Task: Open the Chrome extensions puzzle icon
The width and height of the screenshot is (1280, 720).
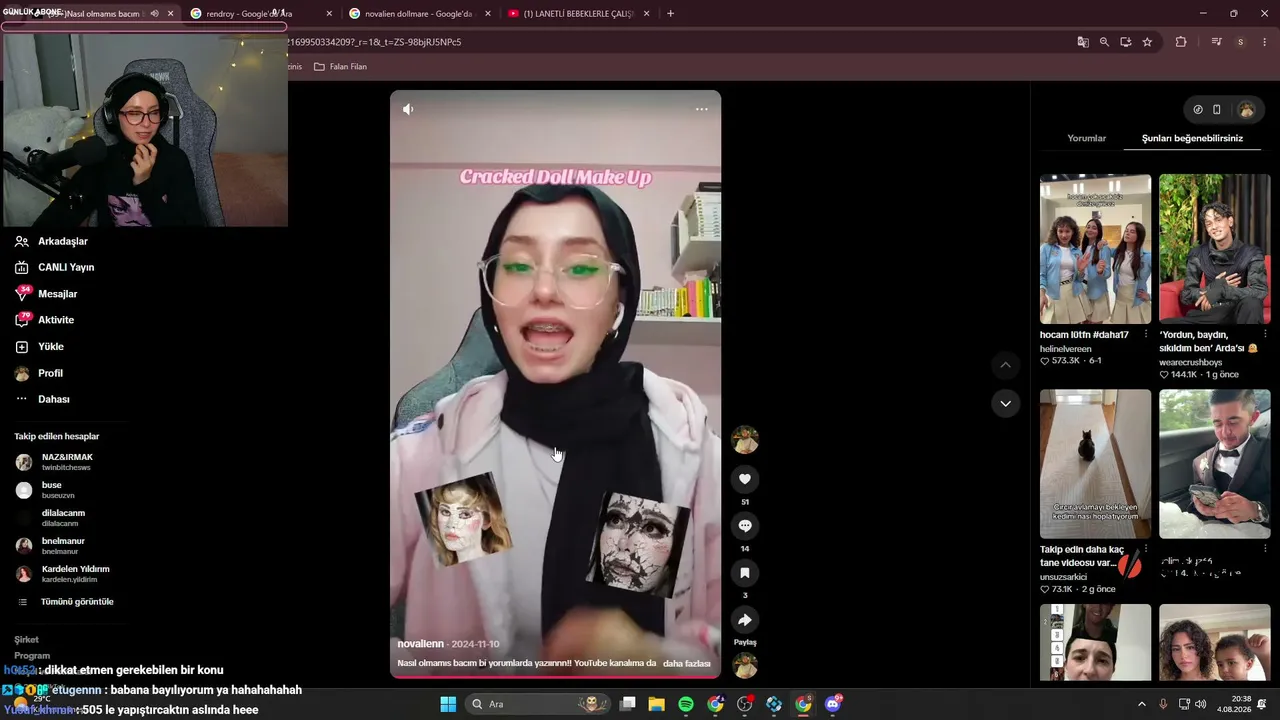Action: pyautogui.click(x=1181, y=42)
